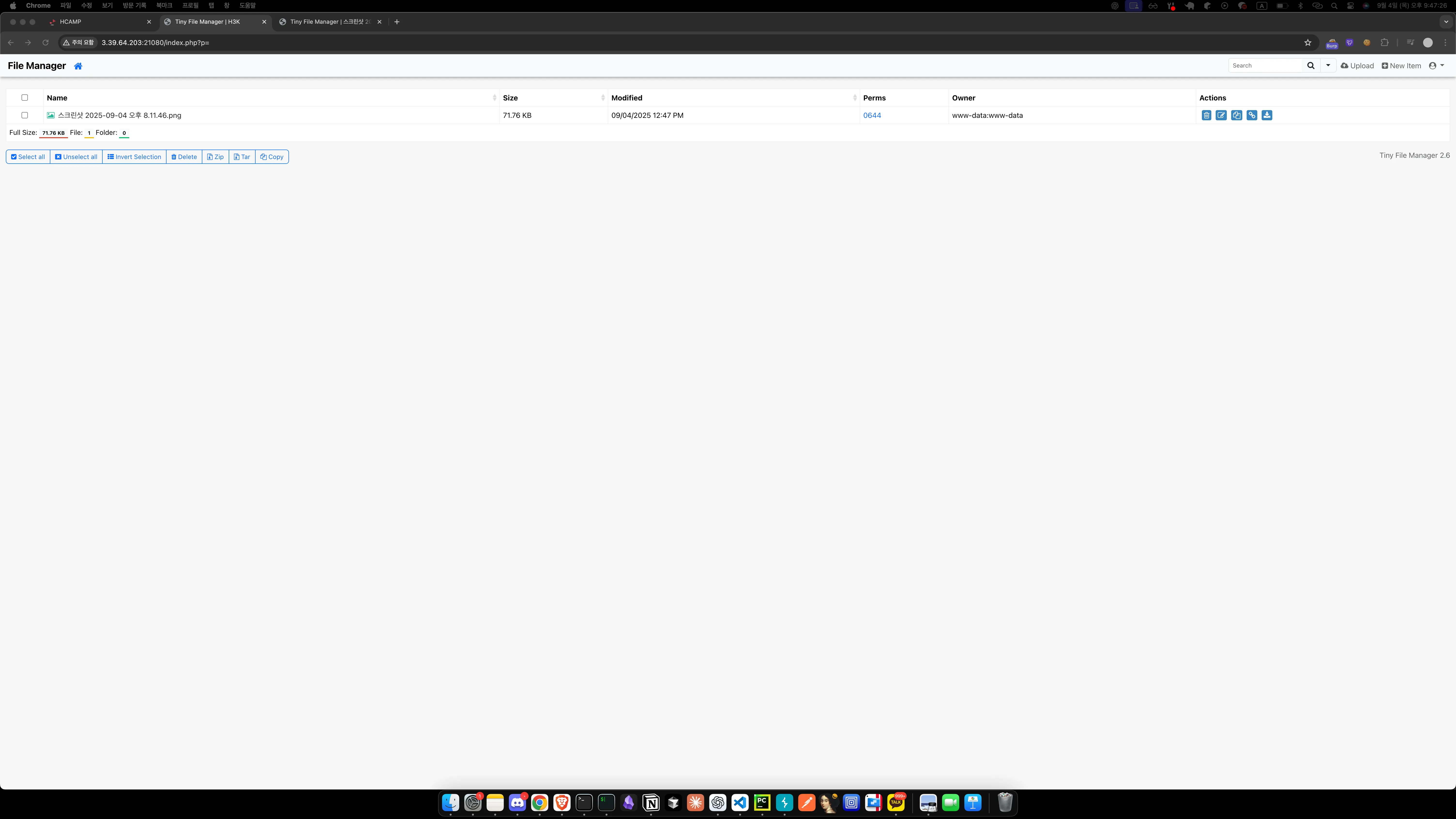Open the direct link (chain) icon
The width and height of the screenshot is (1456, 819).
tap(1251, 115)
